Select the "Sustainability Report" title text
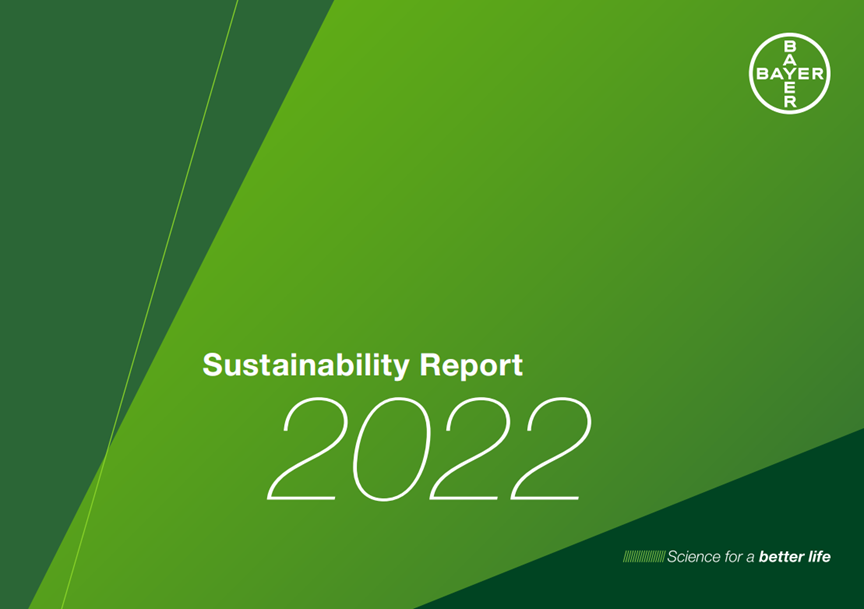Image resolution: width=864 pixels, height=609 pixels. pyautogui.click(x=363, y=365)
